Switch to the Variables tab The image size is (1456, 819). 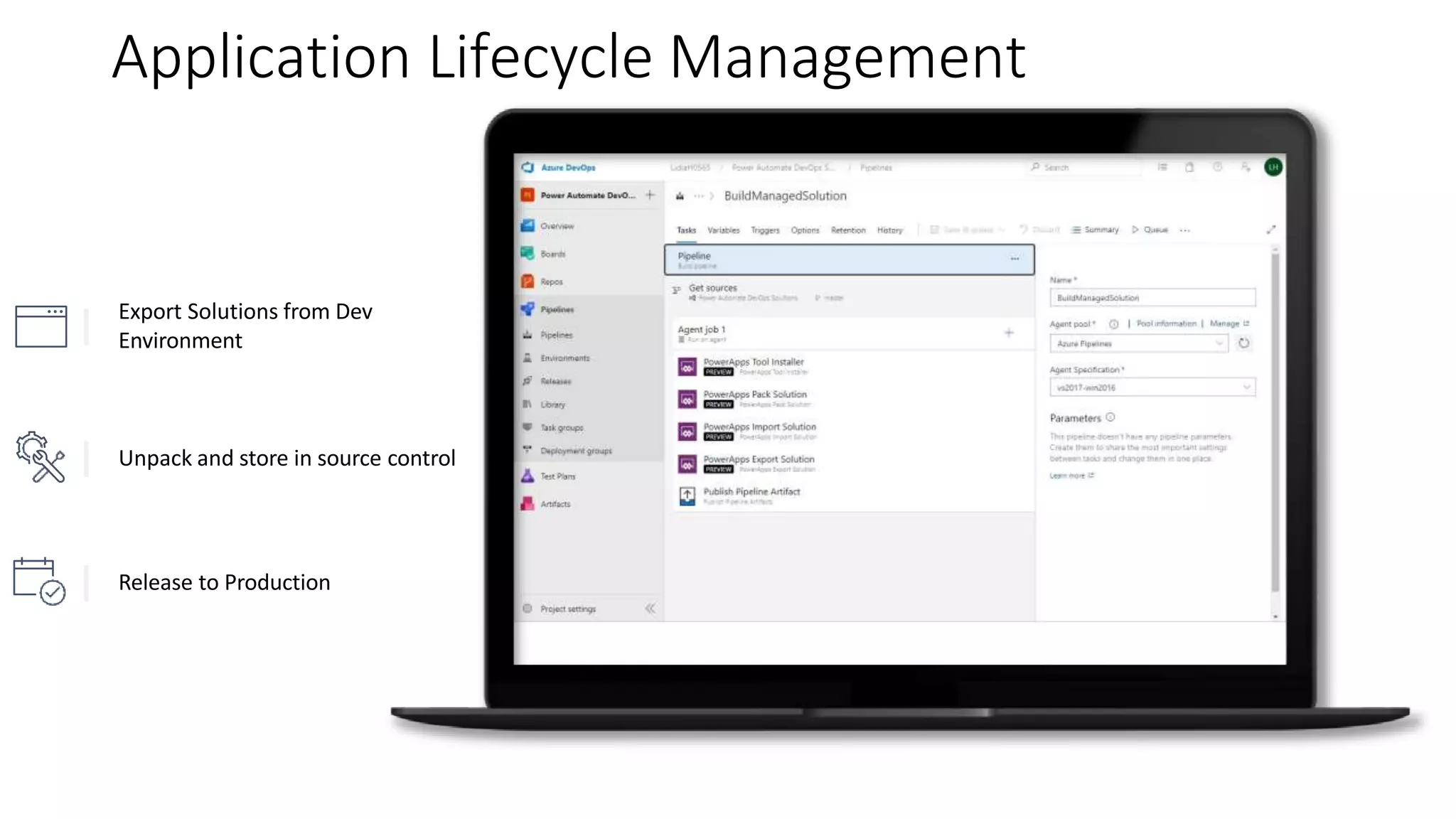pos(723,230)
